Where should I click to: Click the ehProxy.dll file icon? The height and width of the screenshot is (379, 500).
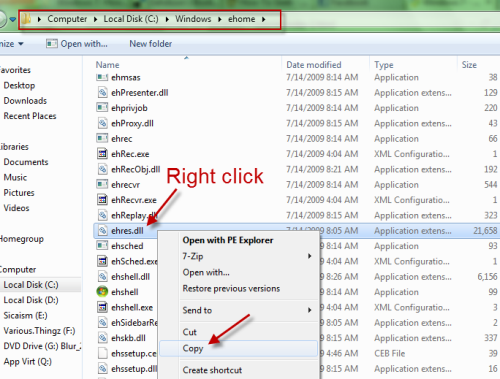pos(102,123)
